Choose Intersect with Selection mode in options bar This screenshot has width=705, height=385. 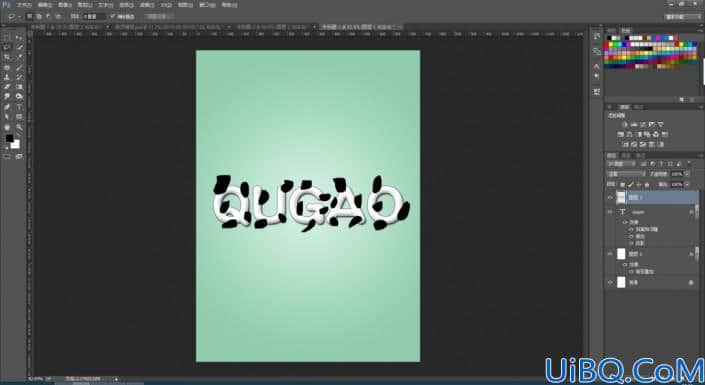pos(58,17)
